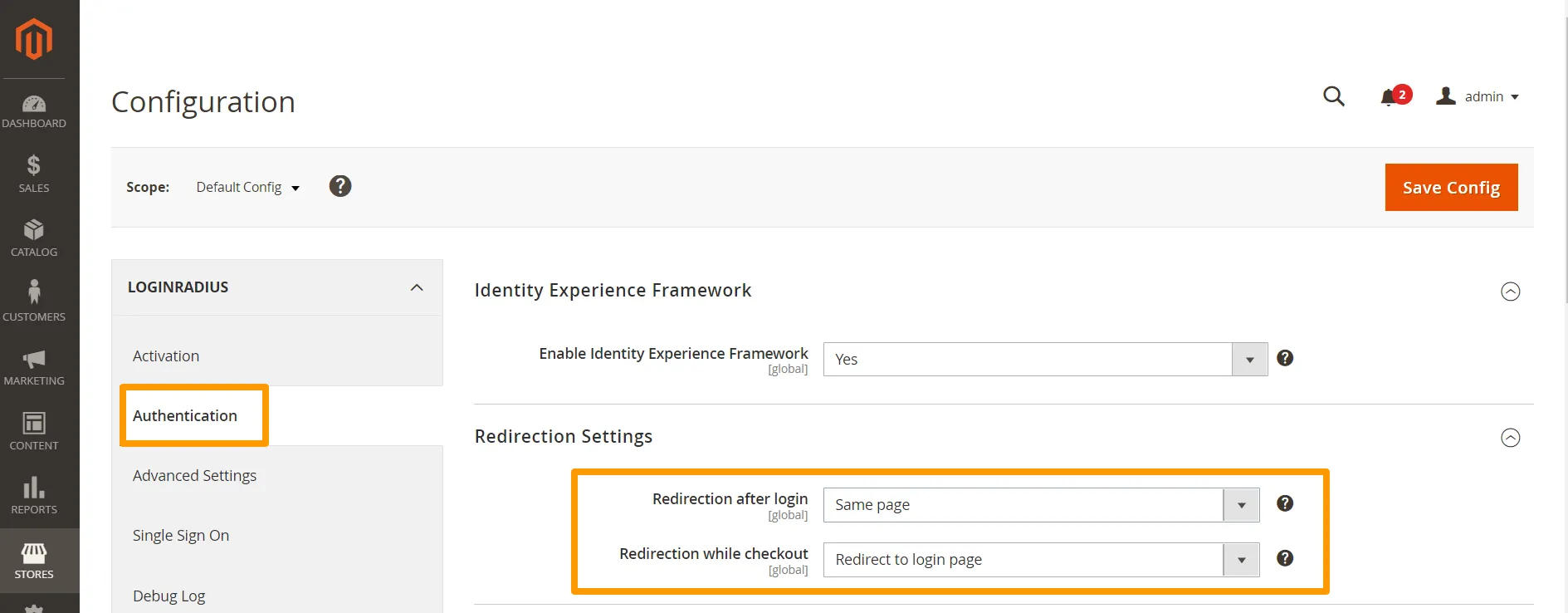Click the Magento logo icon
This screenshot has width=1568, height=613.
point(34,39)
